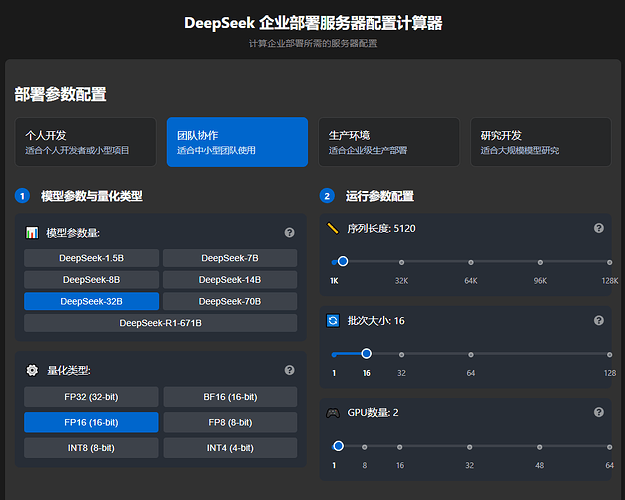Screen dimensions: 625x500
Task: Click the 1K label under sequence slider
Action: click(334, 281)
